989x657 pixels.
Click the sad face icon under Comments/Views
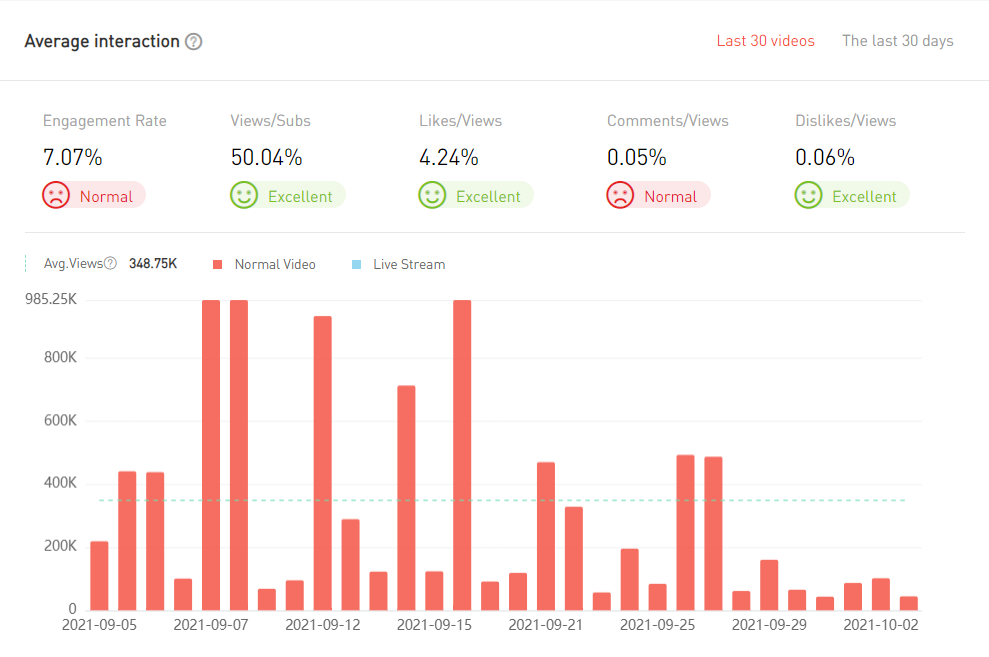click(x=620, y=195)
